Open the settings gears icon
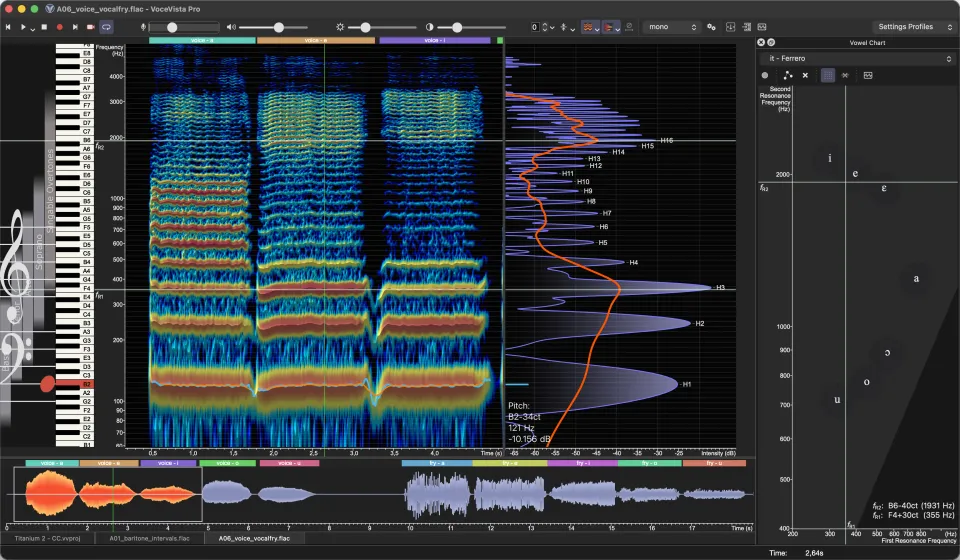Screen dimensions: 960x560 711,27
